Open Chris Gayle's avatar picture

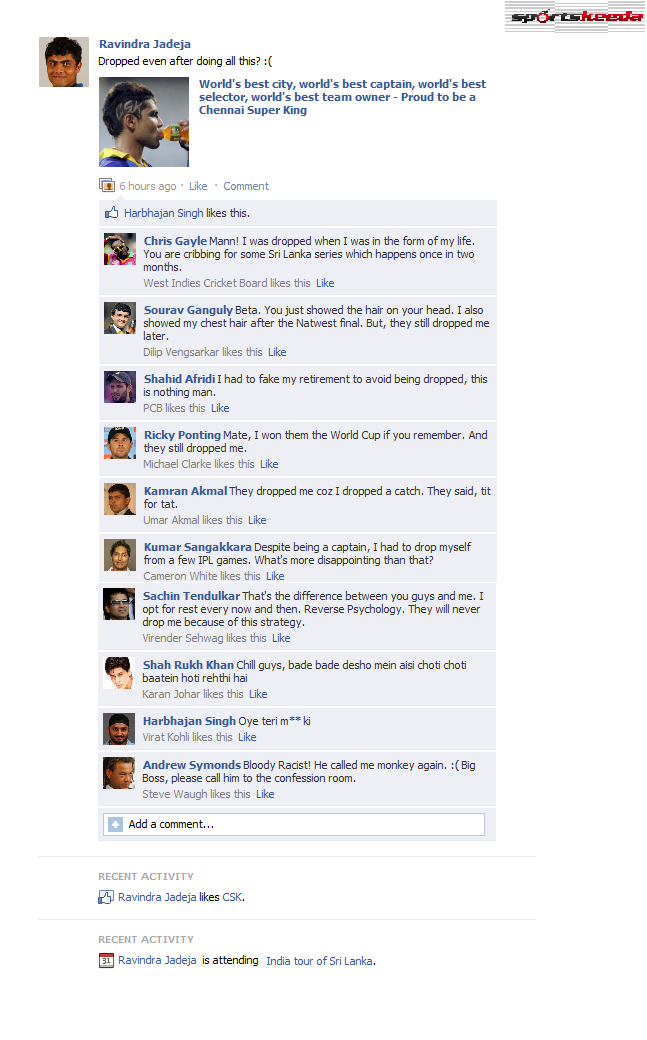coord(119,249)
